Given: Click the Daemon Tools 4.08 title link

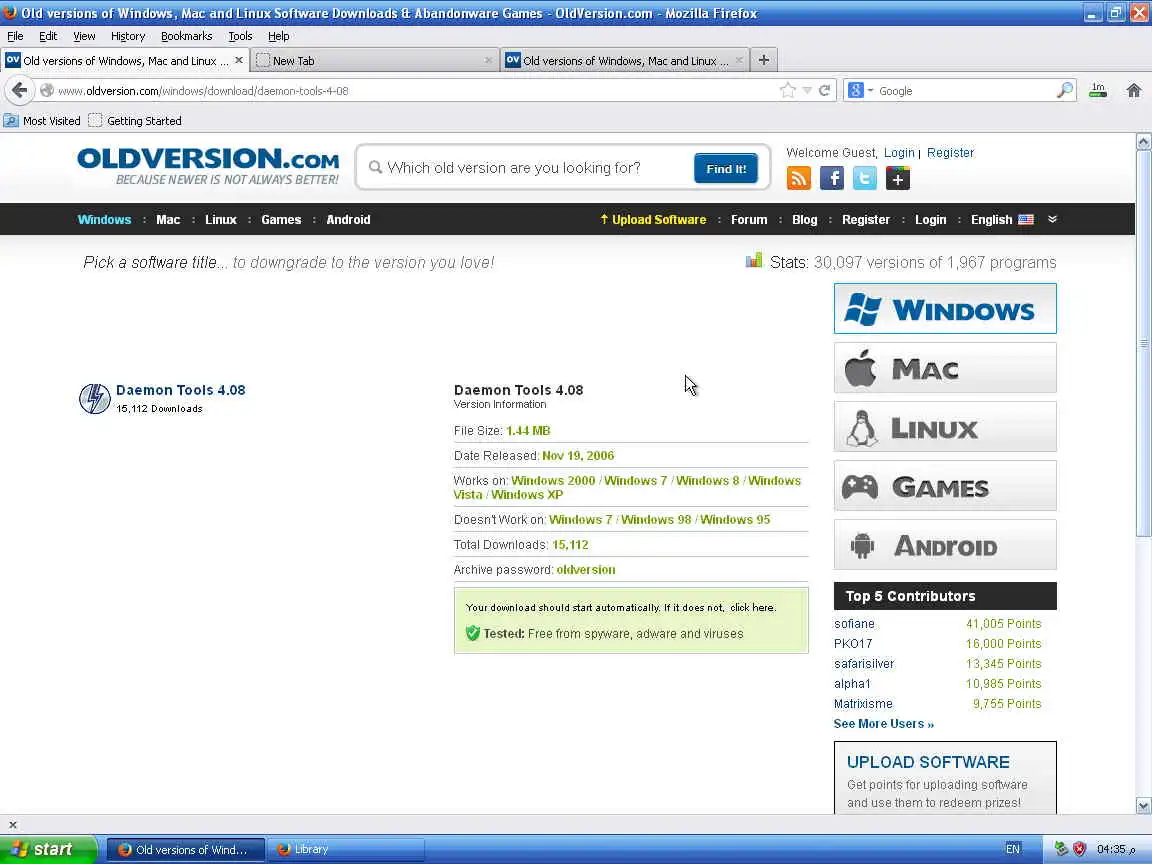Looking at the screenshot, I should (x=181, y=390).
